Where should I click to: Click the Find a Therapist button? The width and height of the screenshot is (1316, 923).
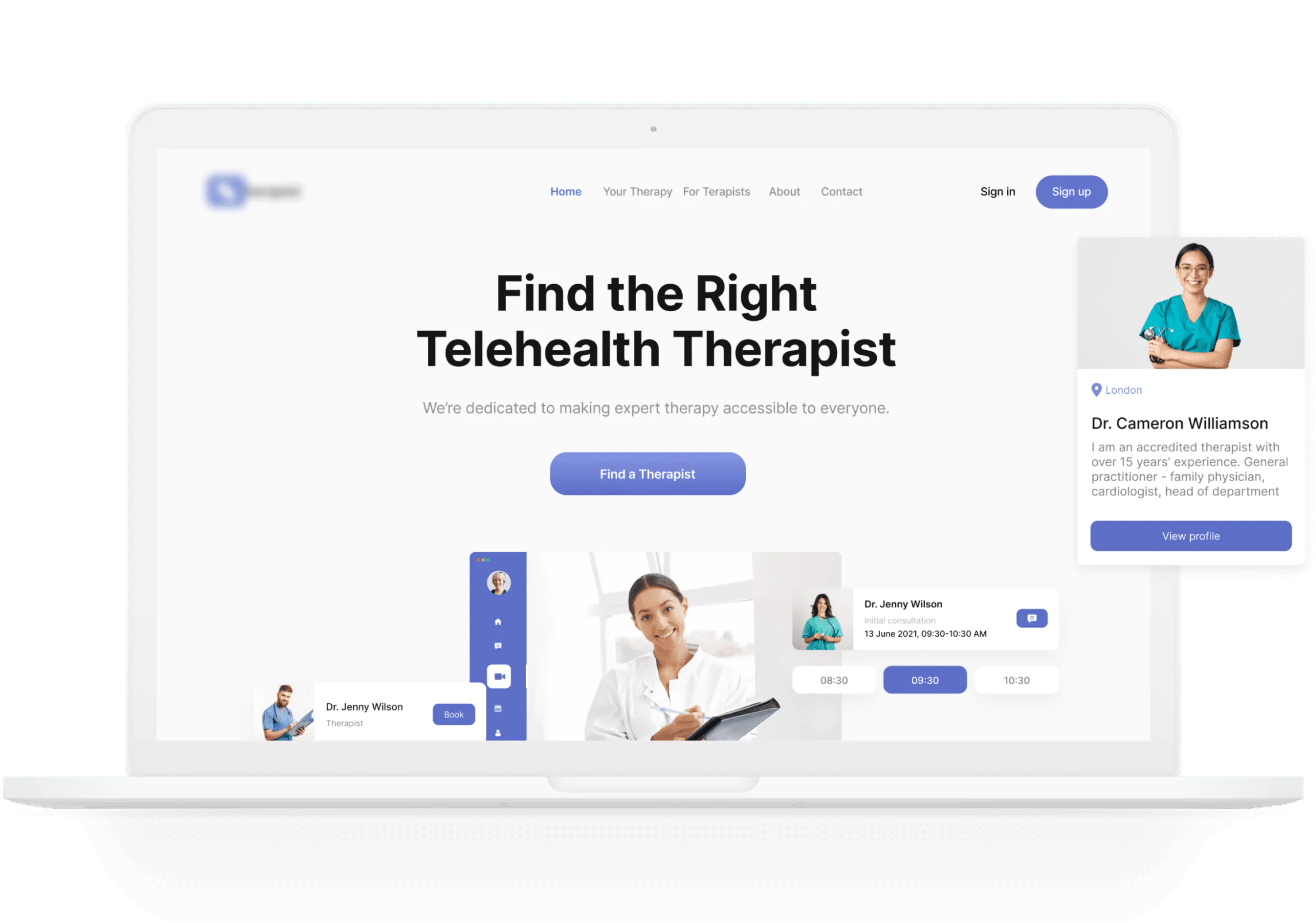point(647,473)
